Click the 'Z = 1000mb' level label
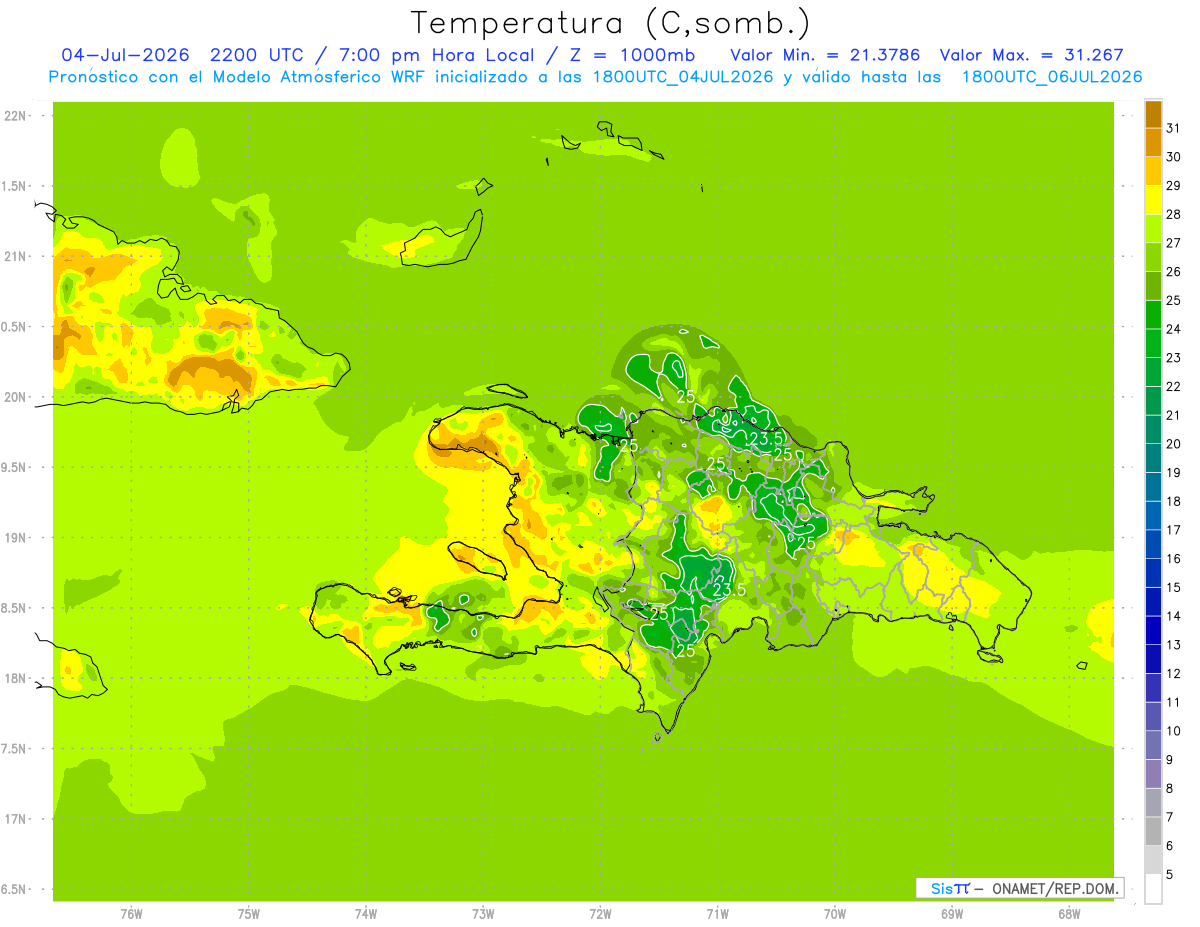 (632, 55)
